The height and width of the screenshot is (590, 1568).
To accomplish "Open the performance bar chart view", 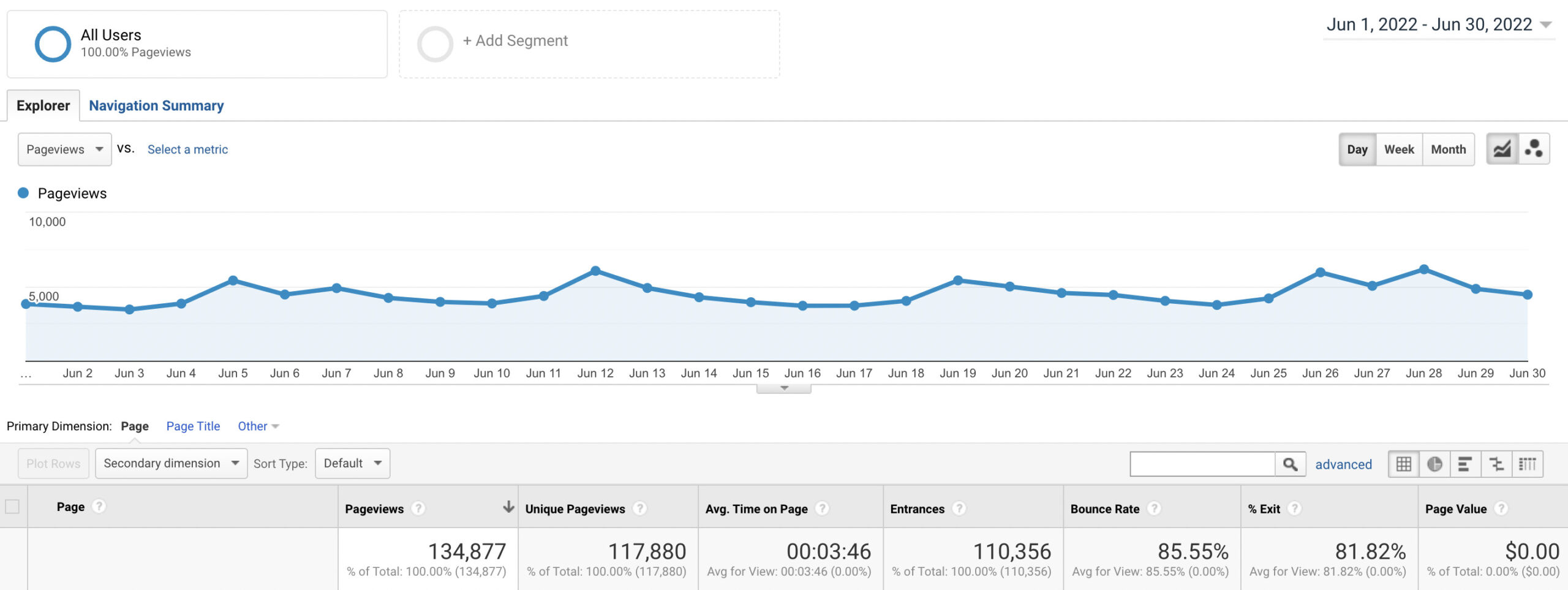I will [x=1464, y=464].
